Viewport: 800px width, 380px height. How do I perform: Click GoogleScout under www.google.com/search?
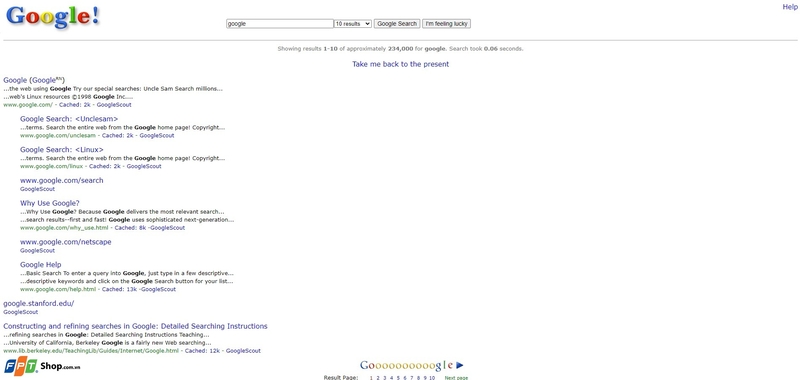click(x=37, y=189)
